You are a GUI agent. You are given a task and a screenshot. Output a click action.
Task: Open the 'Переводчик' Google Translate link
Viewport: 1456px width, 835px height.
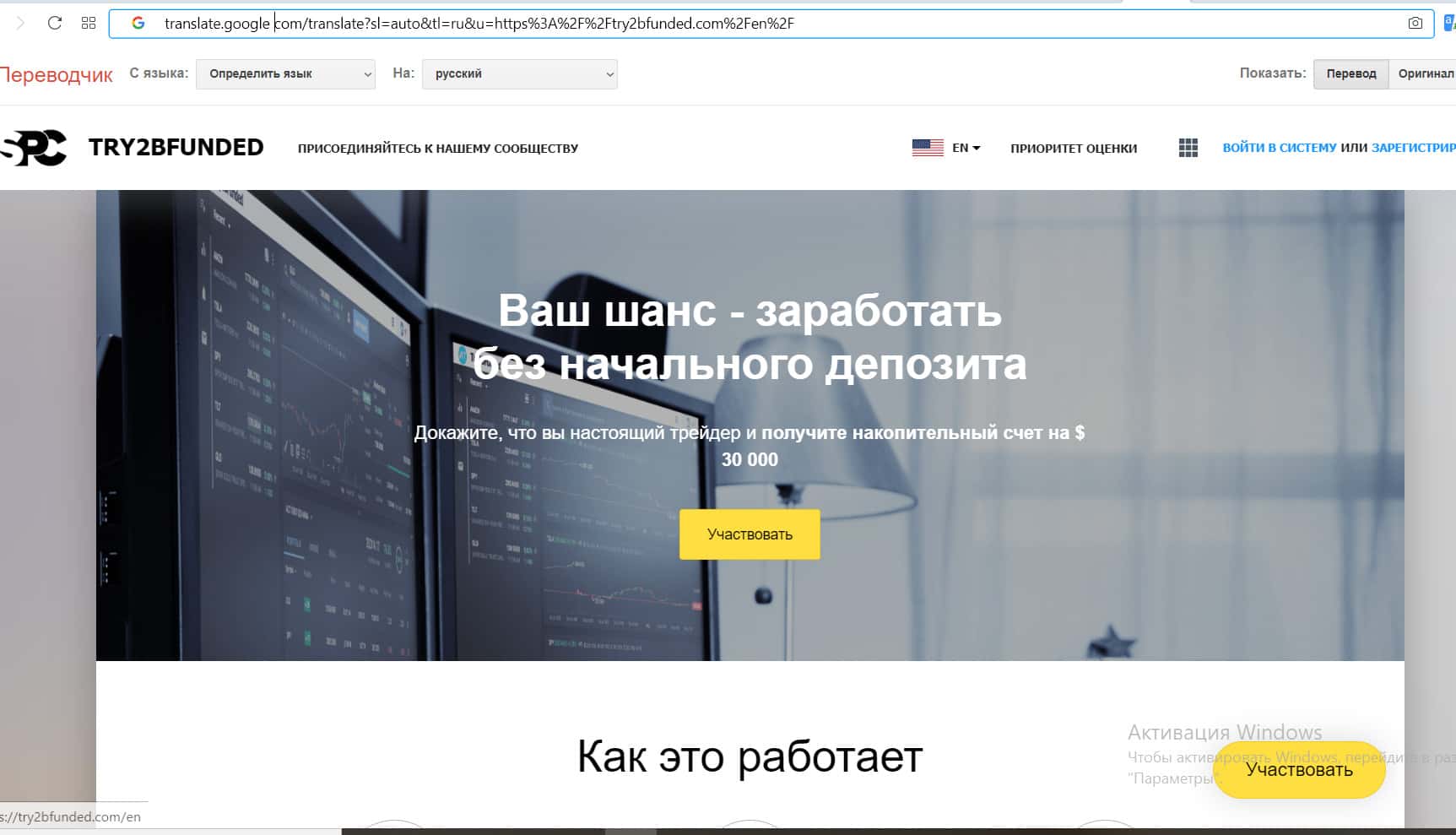click(x=57, y=74)
